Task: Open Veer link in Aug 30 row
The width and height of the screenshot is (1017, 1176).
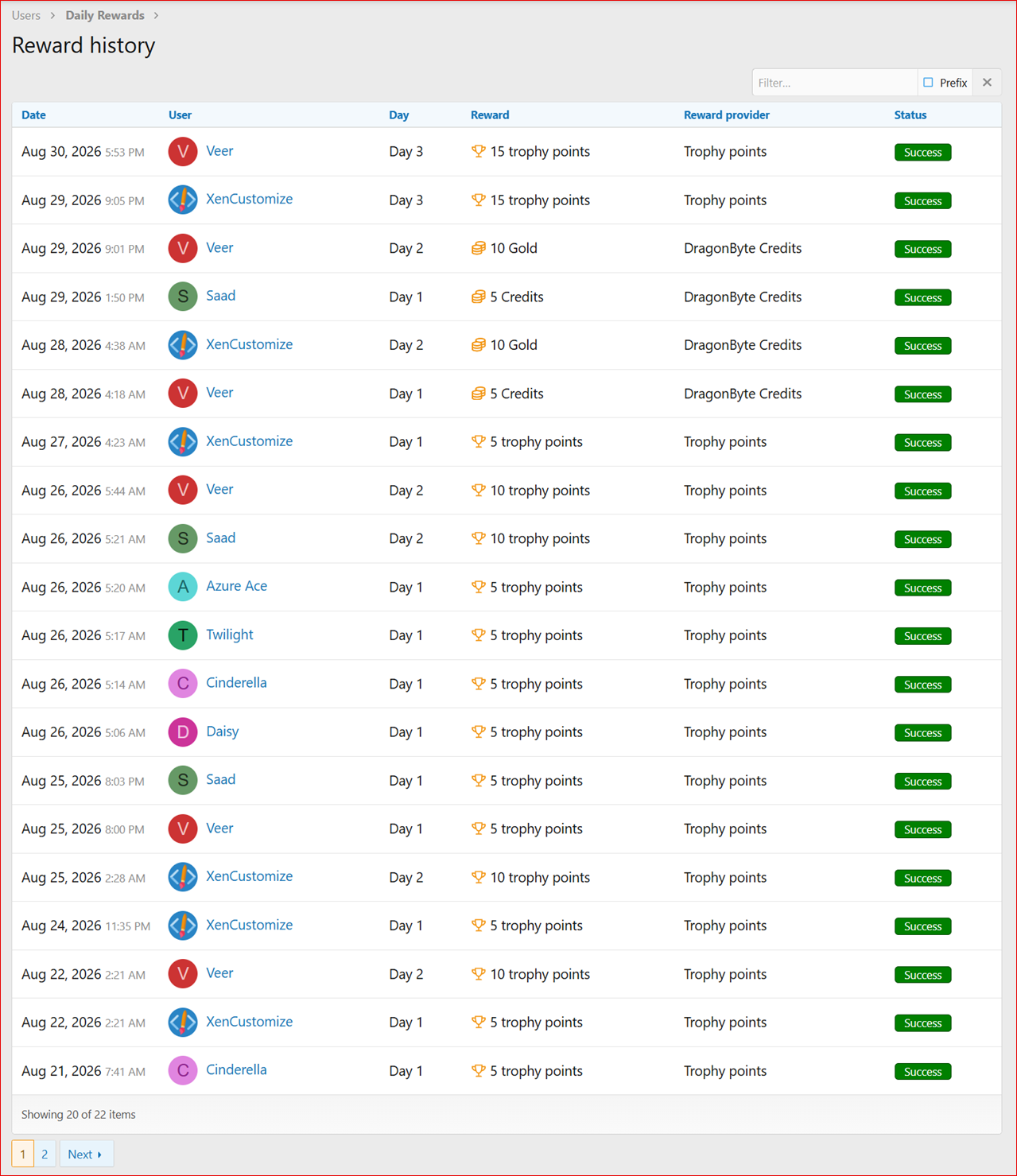Action: tap(219, 151)
